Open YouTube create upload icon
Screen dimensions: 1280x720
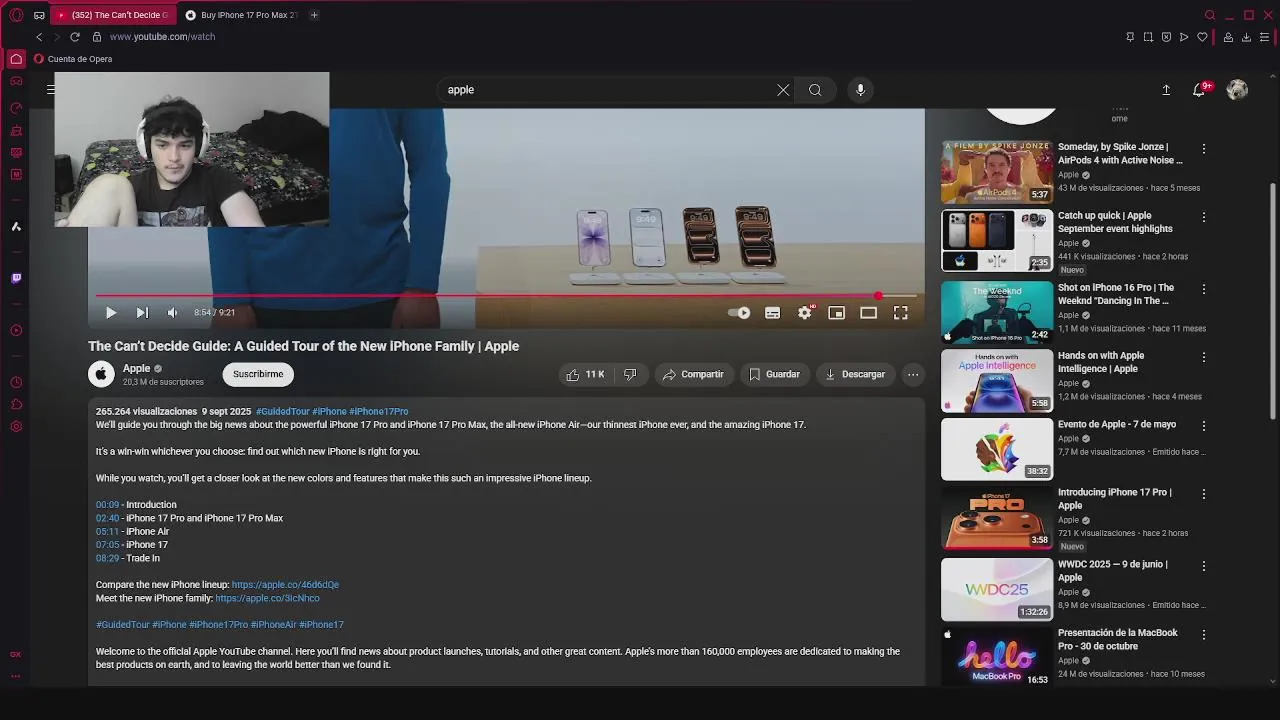click(1166, 90)
